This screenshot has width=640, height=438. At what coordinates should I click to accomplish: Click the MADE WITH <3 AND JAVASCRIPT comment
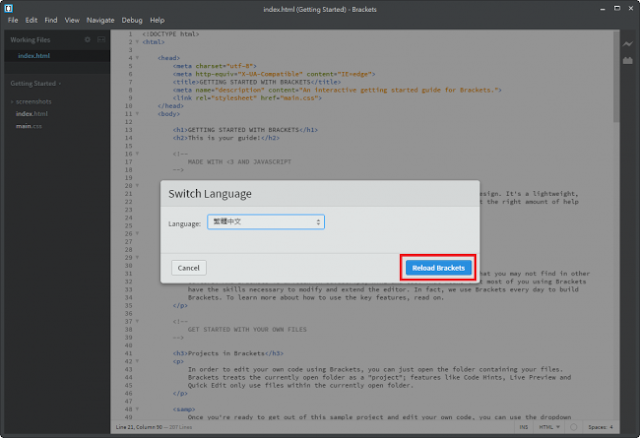[x=239, y=162]
